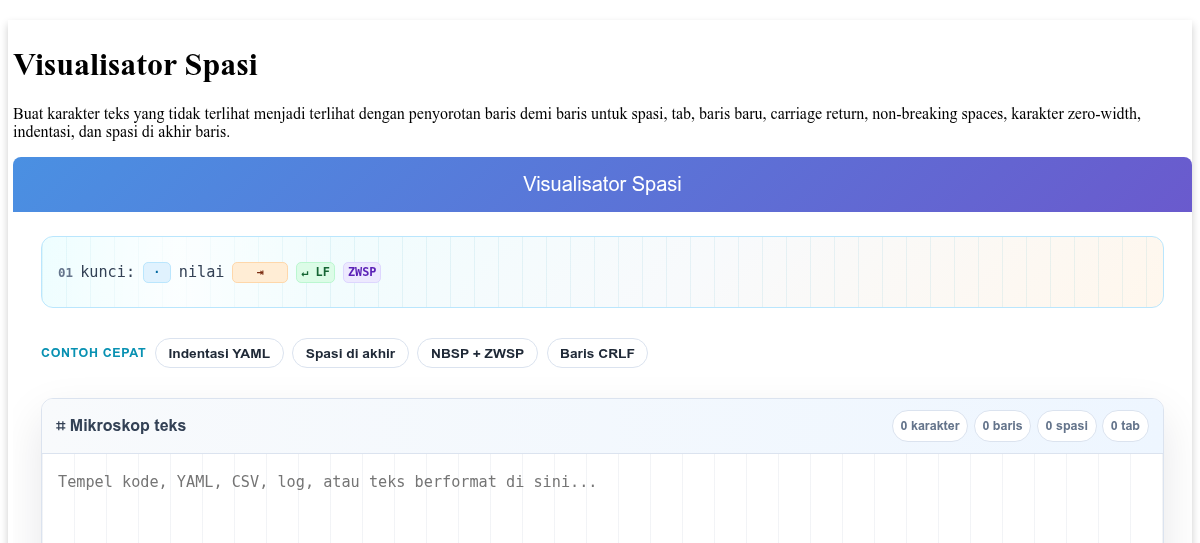Click the blue space dot token in legend
The image size is (1200, 543).
(157, 272)
